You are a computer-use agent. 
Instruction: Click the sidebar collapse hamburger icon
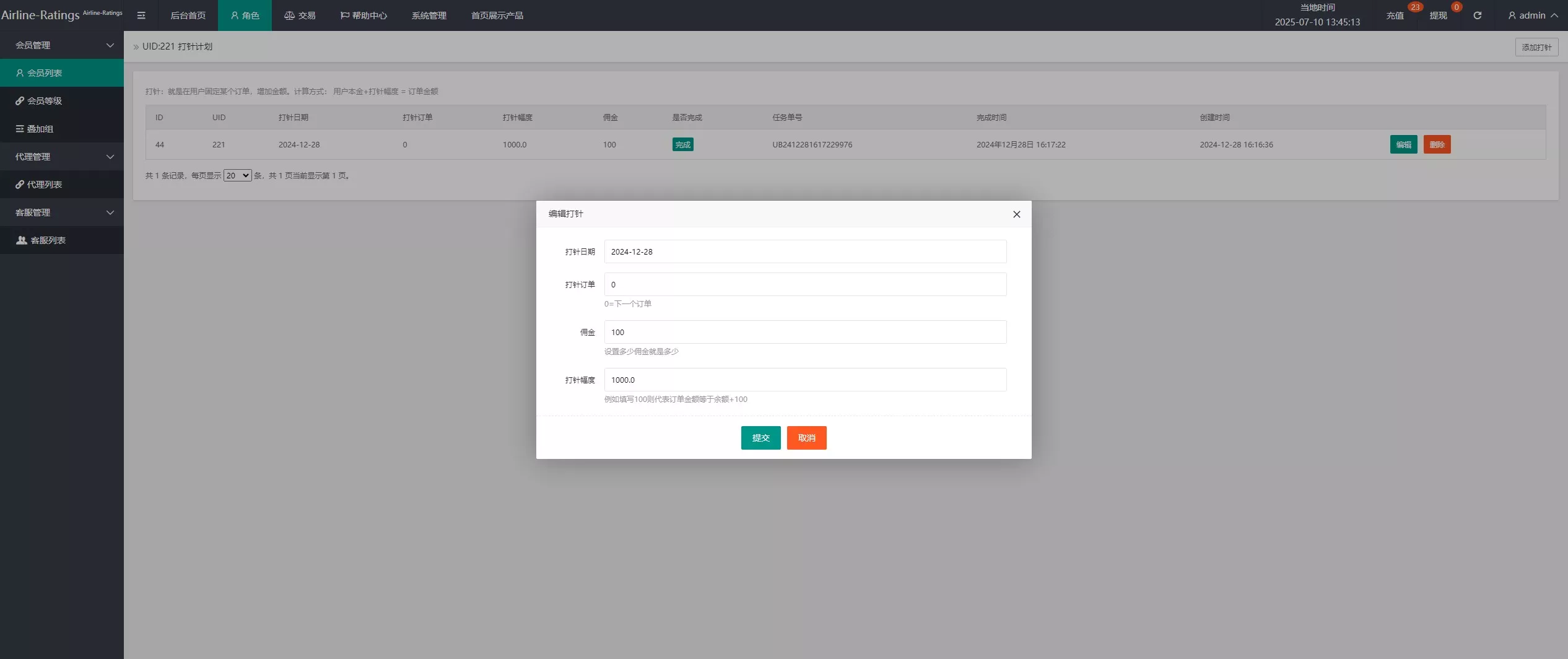[x=141, y=15]
